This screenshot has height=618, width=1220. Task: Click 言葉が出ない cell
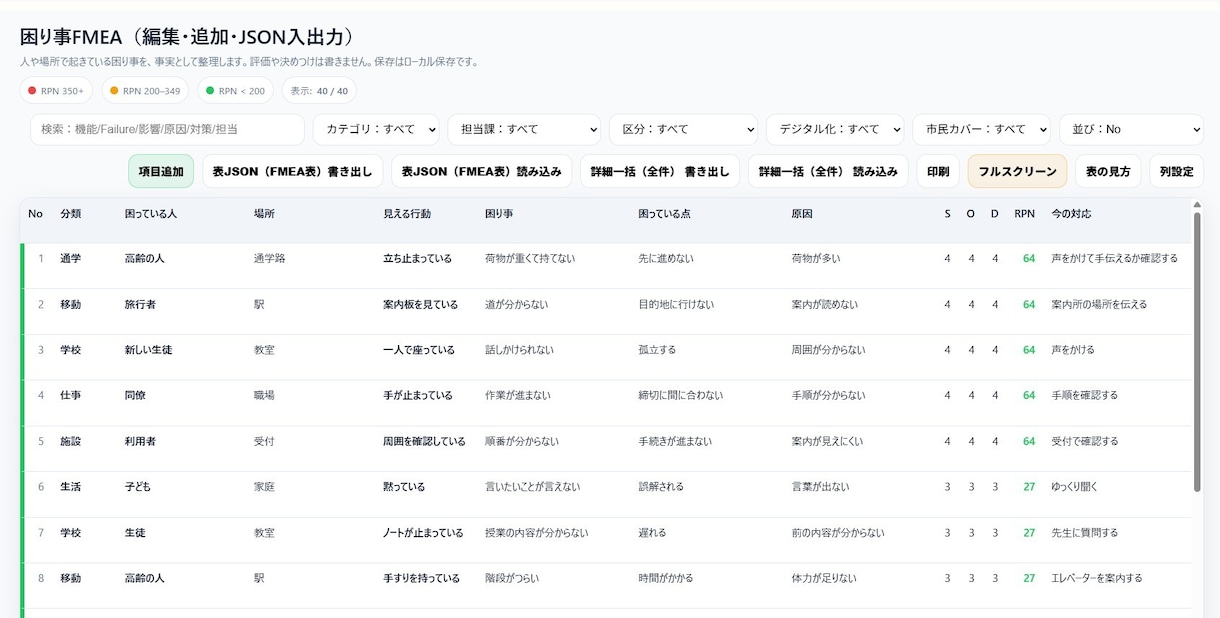pyautogui.click(x=820, y=487)
